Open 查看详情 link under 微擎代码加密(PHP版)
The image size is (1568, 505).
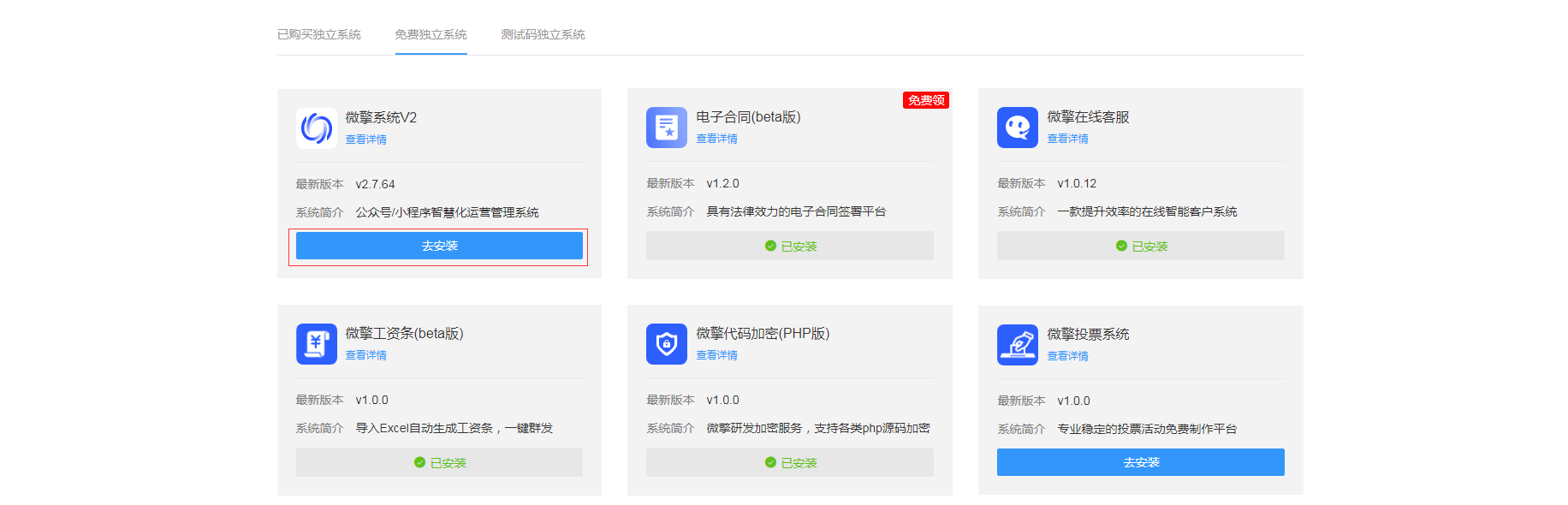pos(717,355)
